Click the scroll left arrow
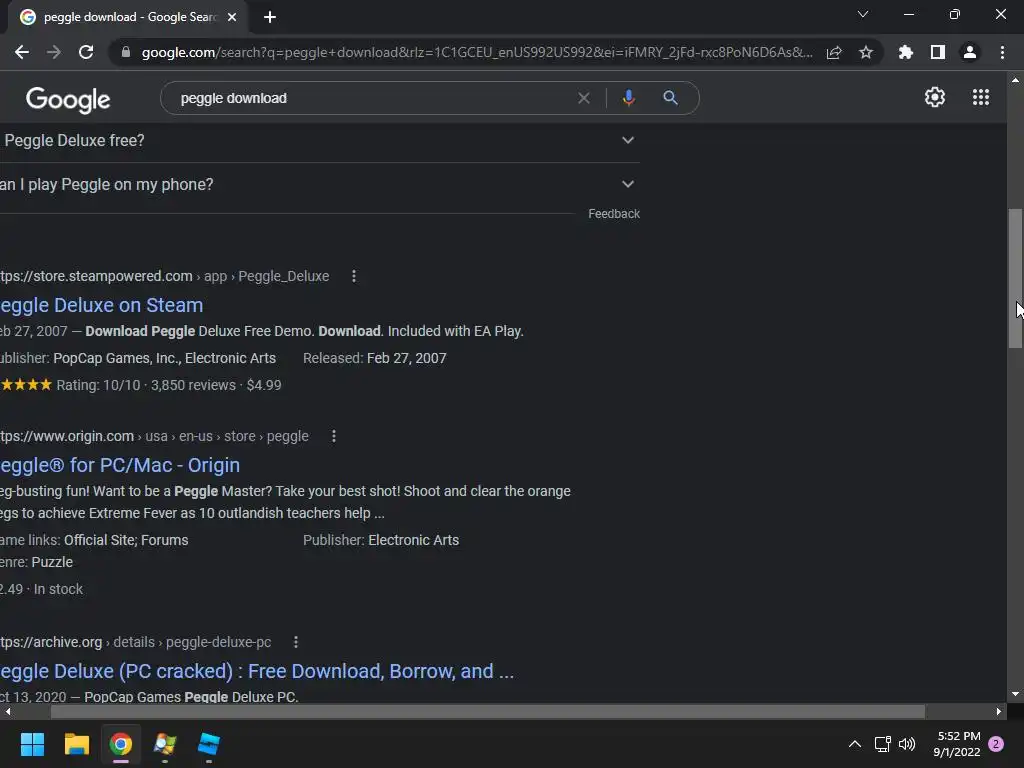The height and width of the screenshot is (768, 1024). point(7,711)
